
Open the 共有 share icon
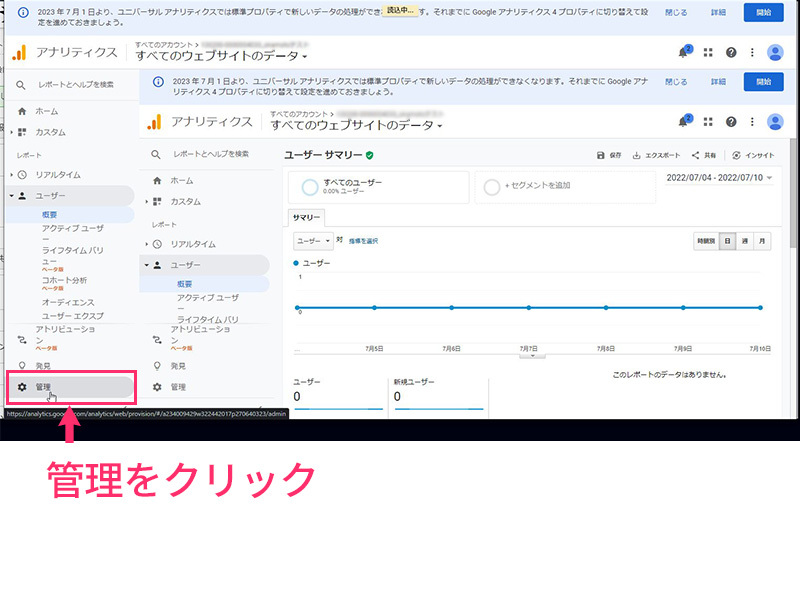(x=695, y=156)
